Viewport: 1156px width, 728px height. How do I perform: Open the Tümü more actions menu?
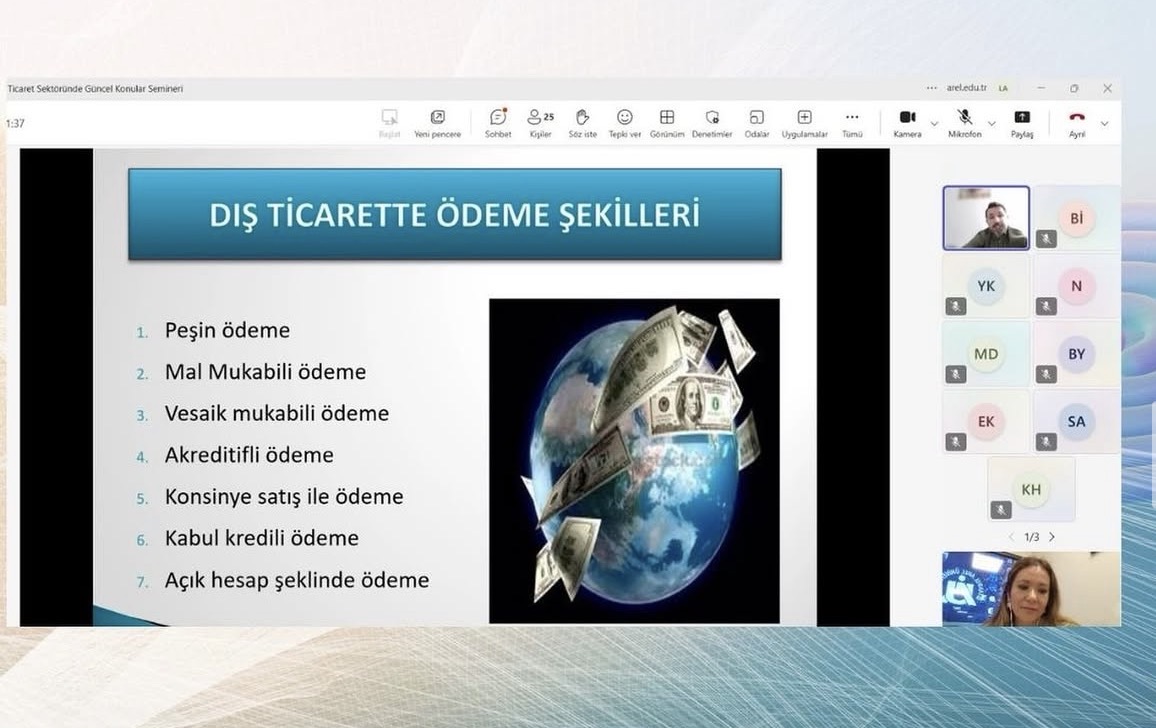point(852,122)
